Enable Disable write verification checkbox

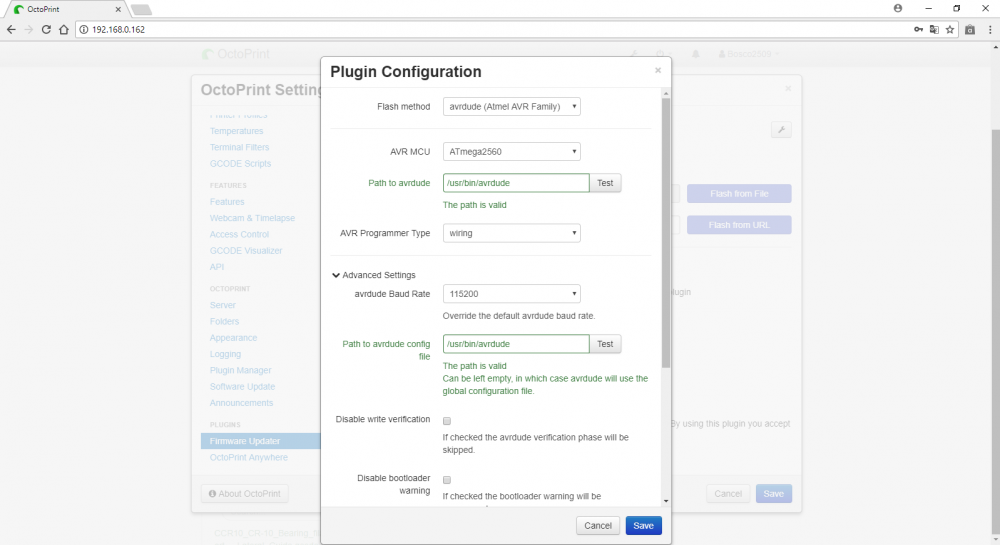[447, 421]
